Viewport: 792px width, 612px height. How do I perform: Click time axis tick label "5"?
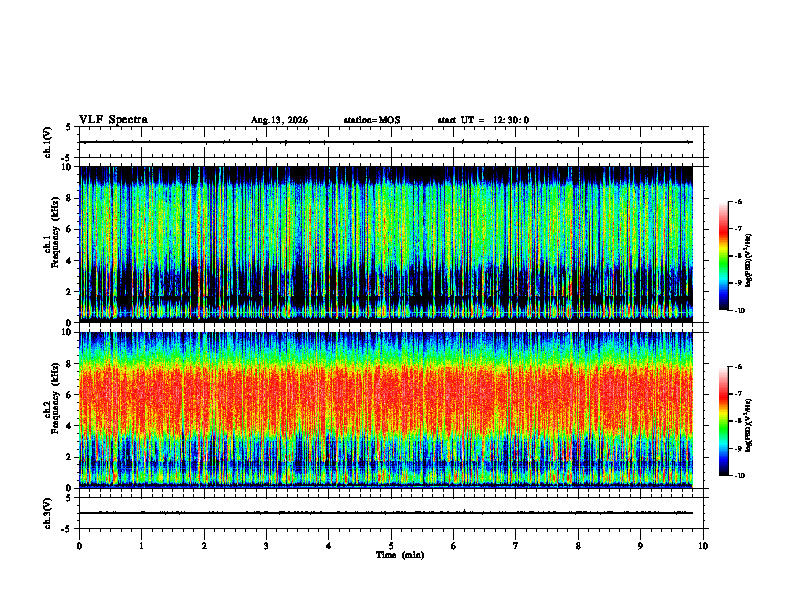pyautogui.click(x=391, y=545)
